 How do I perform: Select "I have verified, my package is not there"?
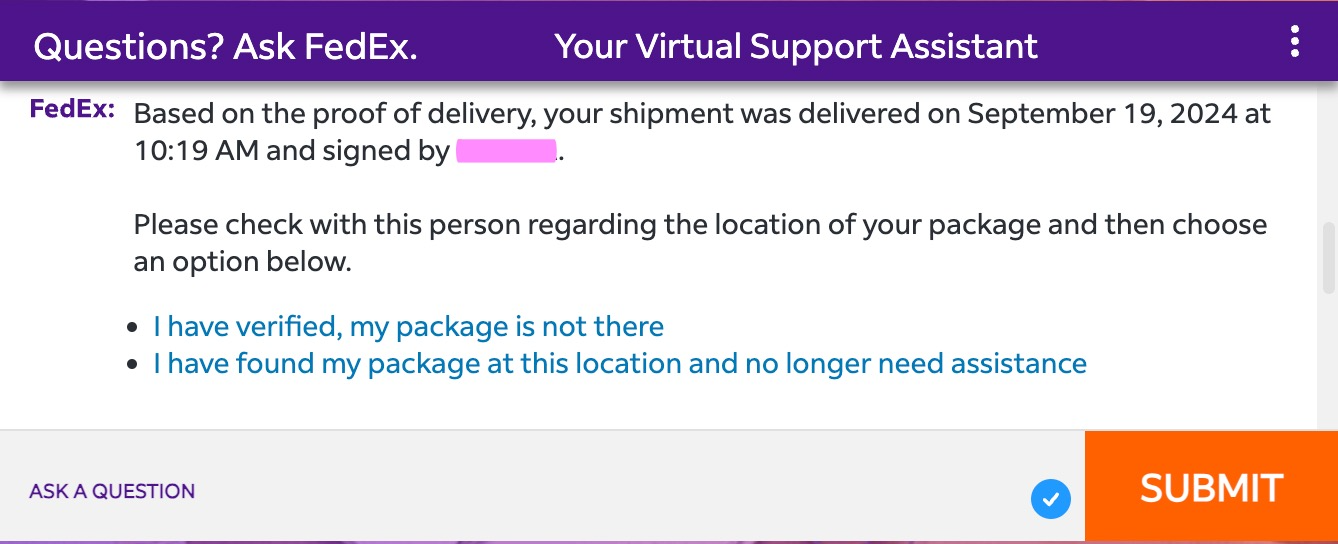click(408, 327)
